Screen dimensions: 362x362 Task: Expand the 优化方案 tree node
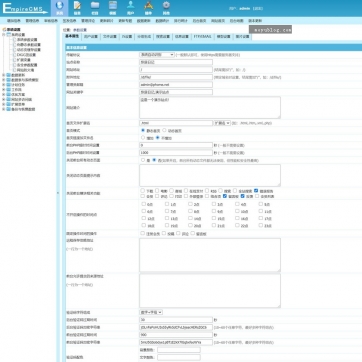[x=3, y=94]
